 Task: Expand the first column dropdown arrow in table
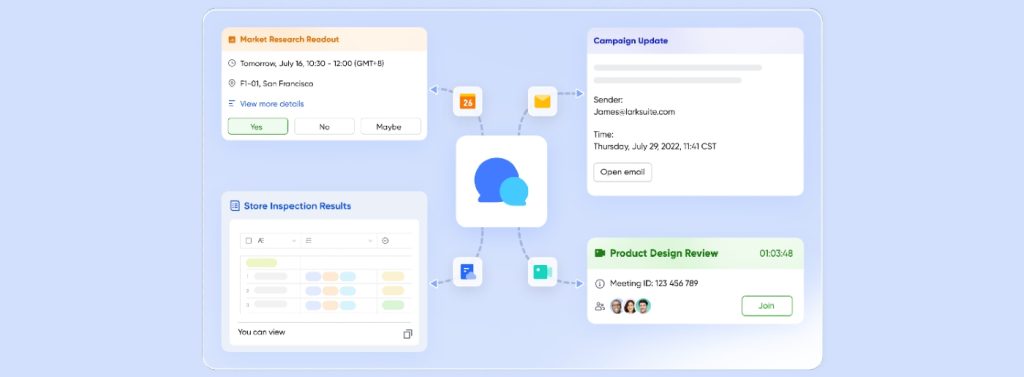point(294,240)
